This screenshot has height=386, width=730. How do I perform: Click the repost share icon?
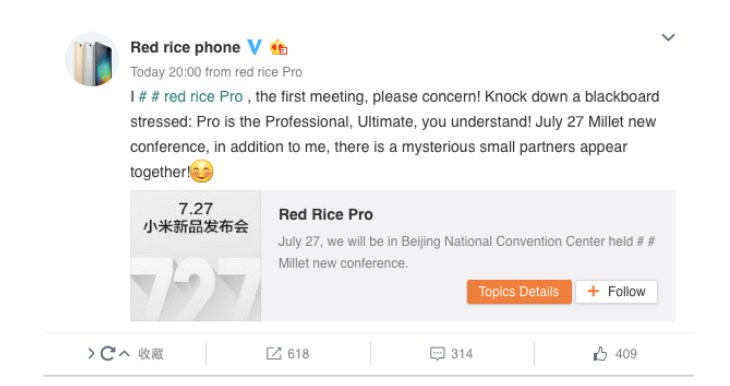(x=274, y=353)
